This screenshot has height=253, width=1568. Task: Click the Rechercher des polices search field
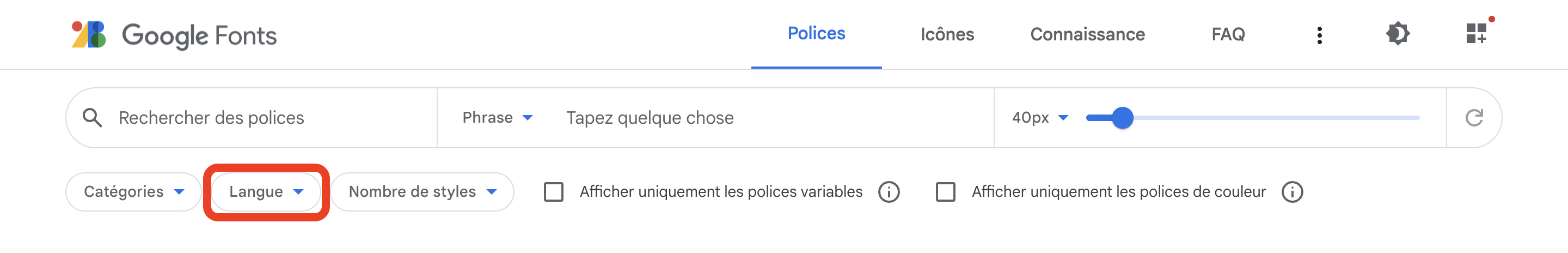pyautogui.click(x=268, y=118)
